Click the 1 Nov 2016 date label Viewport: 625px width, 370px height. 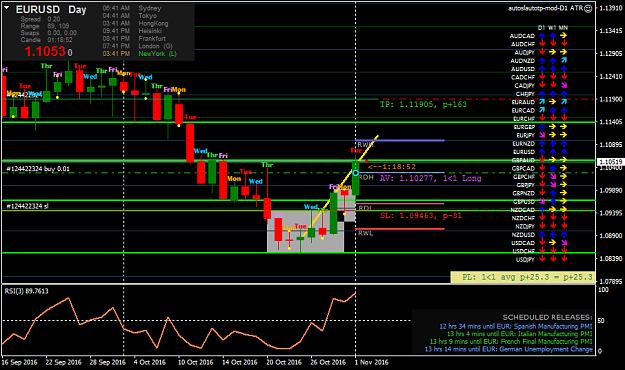371,362
